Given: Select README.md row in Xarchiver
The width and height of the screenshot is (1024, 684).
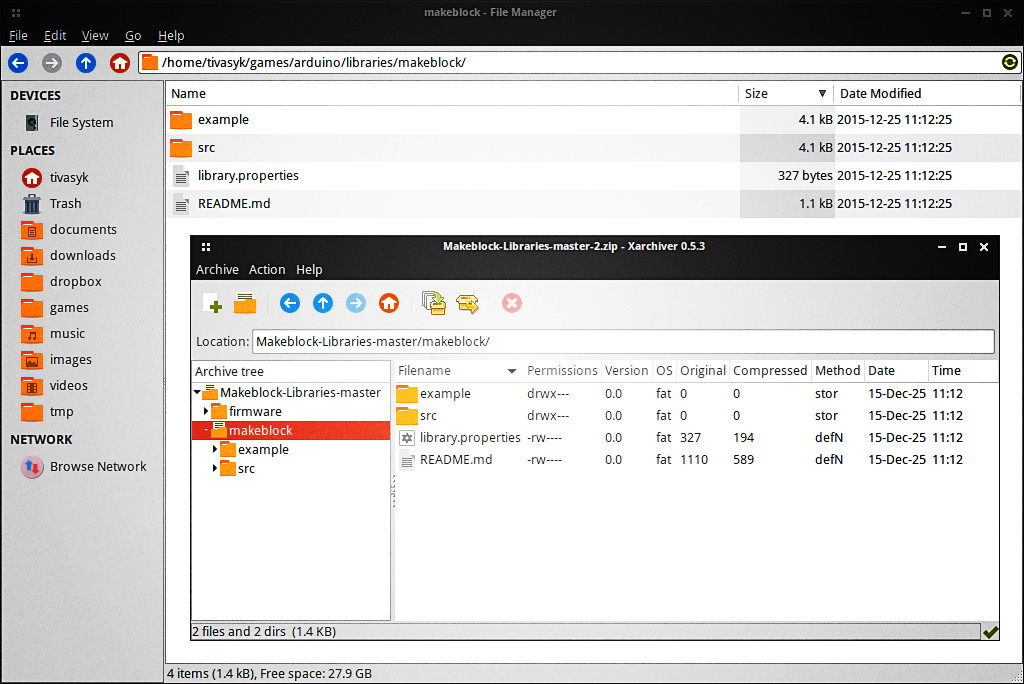Looking at the screenshot, I should pos(696,460).
